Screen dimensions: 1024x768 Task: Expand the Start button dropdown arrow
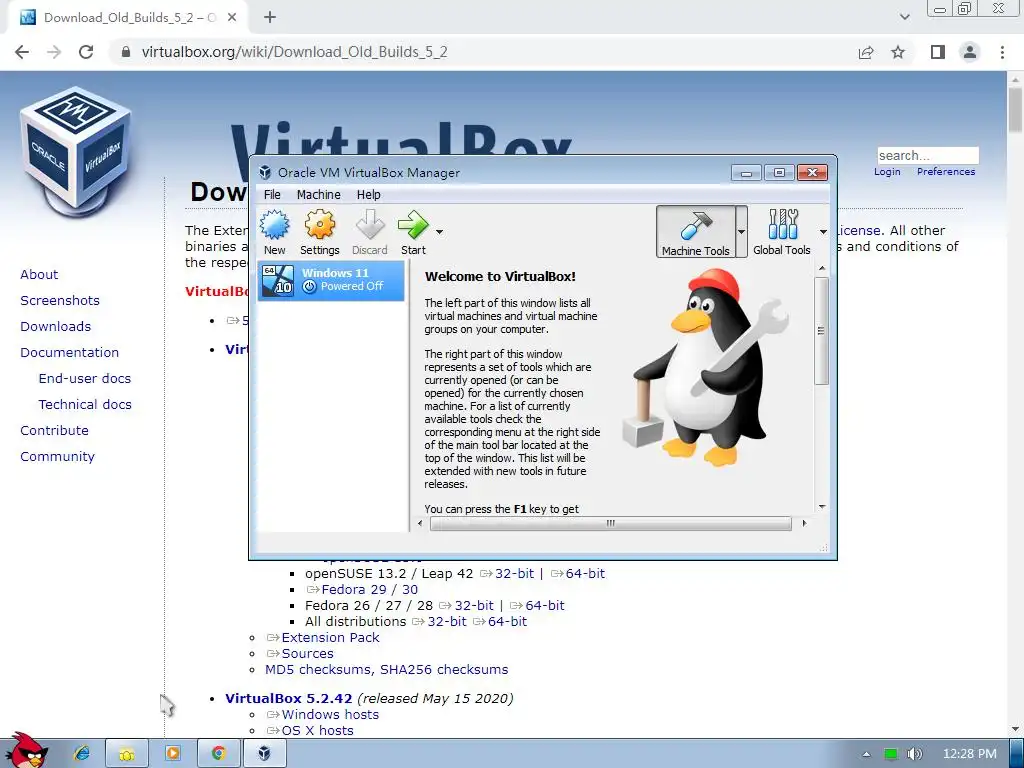pos(440,232)
